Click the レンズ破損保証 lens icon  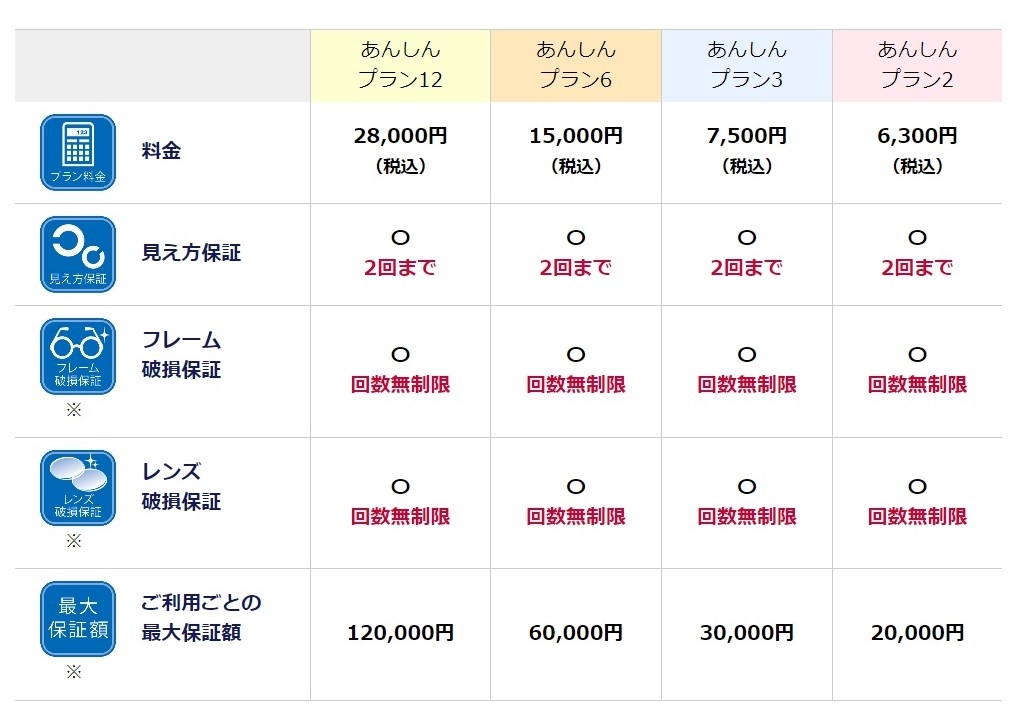tap(77, 487)
